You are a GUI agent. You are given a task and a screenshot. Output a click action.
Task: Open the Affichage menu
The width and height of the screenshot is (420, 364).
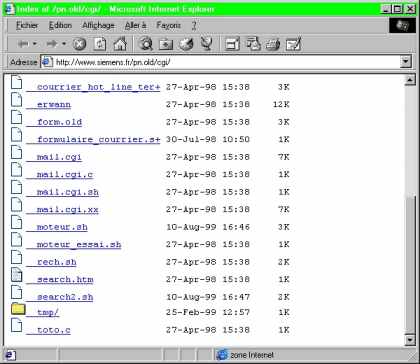98,25
